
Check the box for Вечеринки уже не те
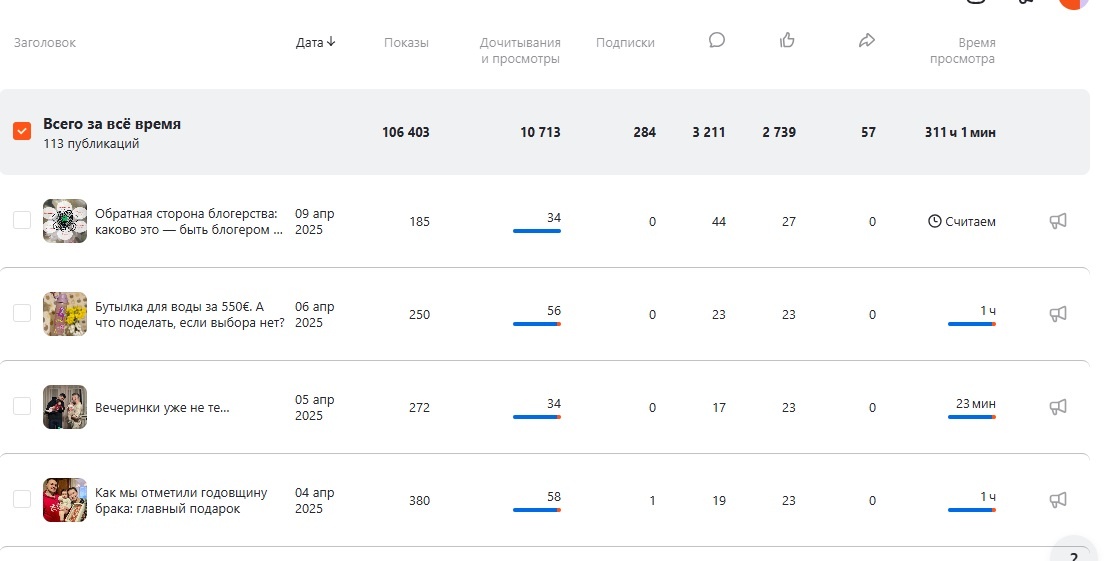tap(22, 406)
